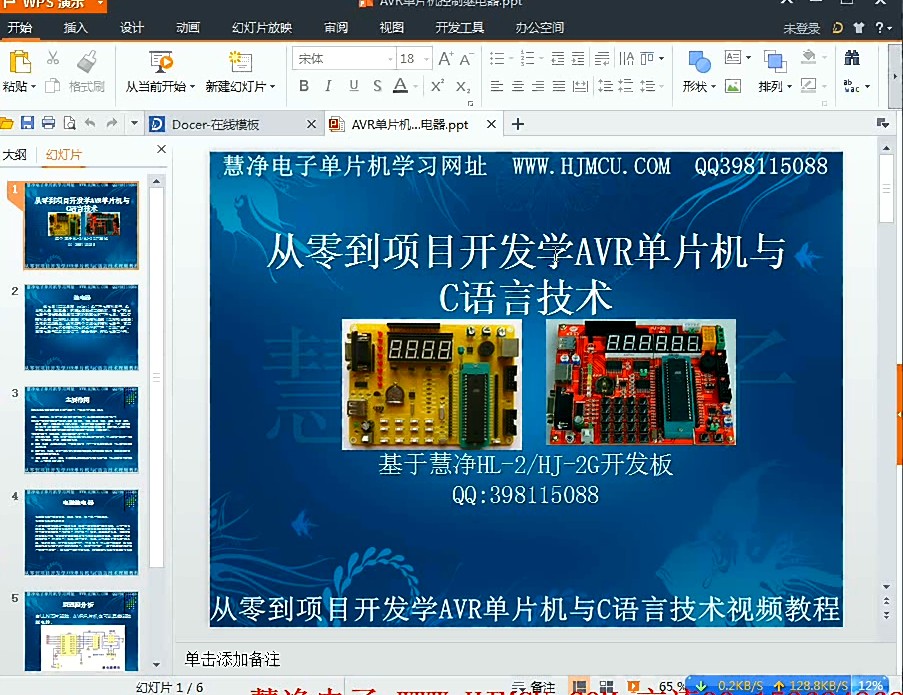Open the 视图 ribbon tab
Viewport: 903px width, 695px height.
(392, 28)
